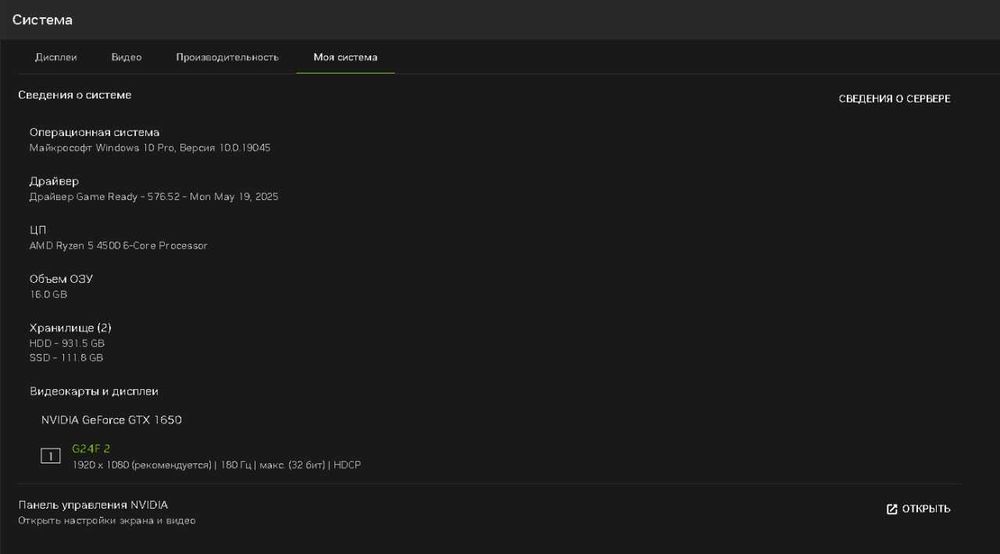Screen dimensions: 1000x554
Task: Click the AMD Ryzen 5 4500 processor text
Action: point(118,245)
